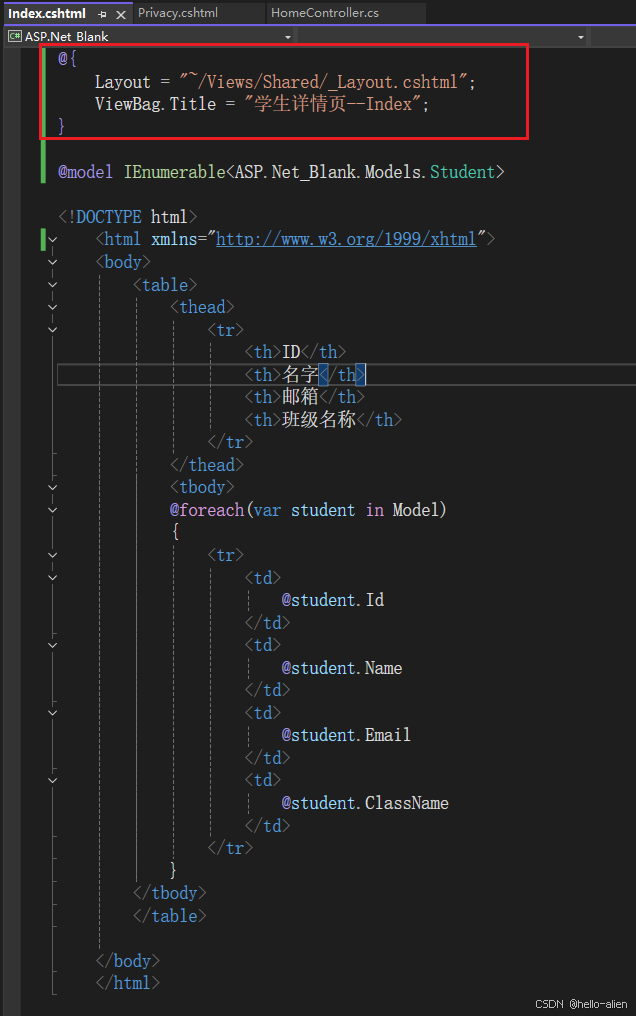Collapse the thead element fold chevron
Image resolution: width=636 pixels, height=1016 pixels.
coord(53,307)
